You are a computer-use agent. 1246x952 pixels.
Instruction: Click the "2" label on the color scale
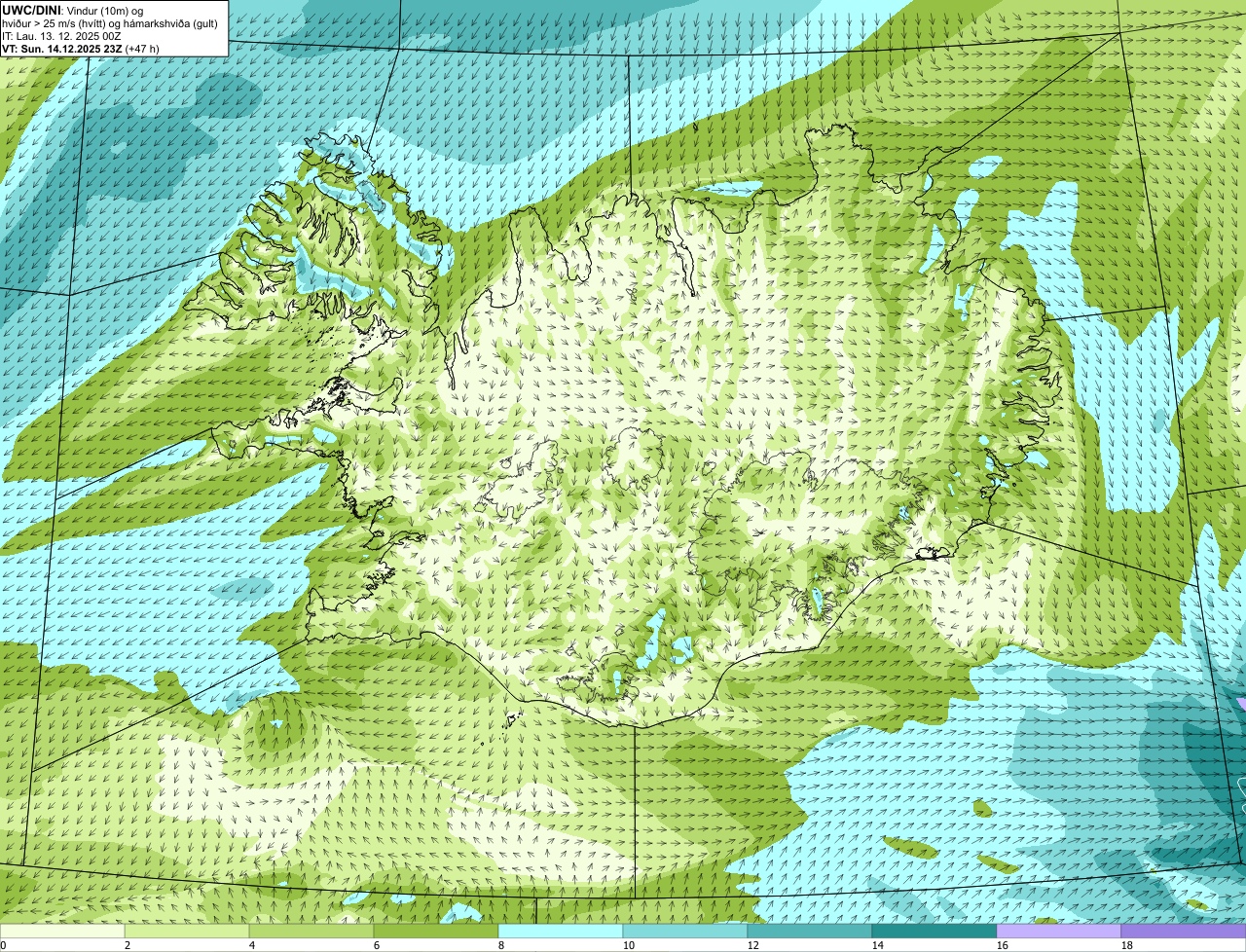click(x=128, y=945)
